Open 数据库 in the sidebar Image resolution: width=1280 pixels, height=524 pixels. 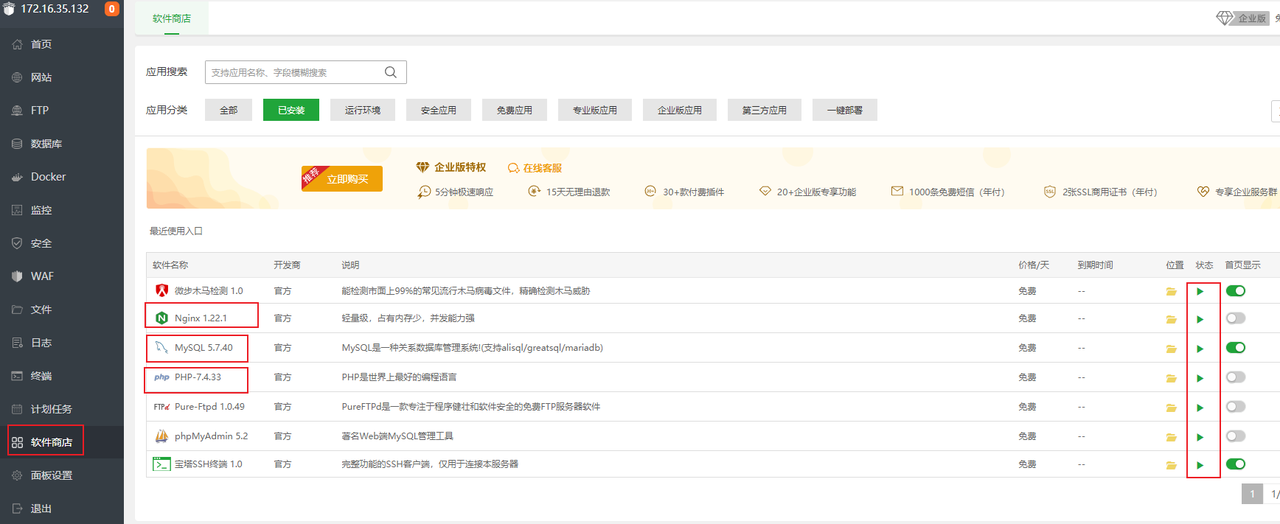(x=47, y=144)
